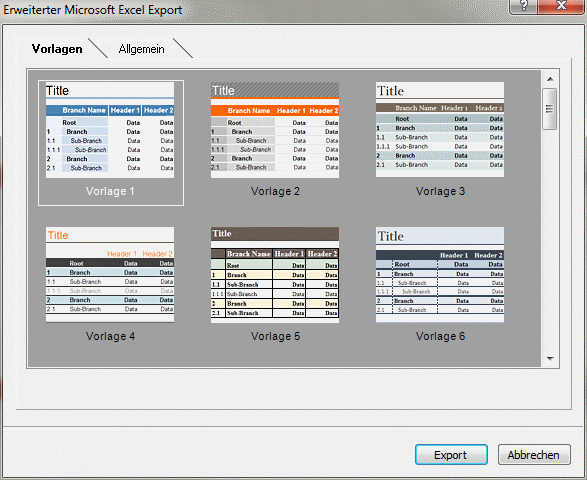Click the Export button
The height and width of the screenshot is (480, 587).
click(451, 455)
